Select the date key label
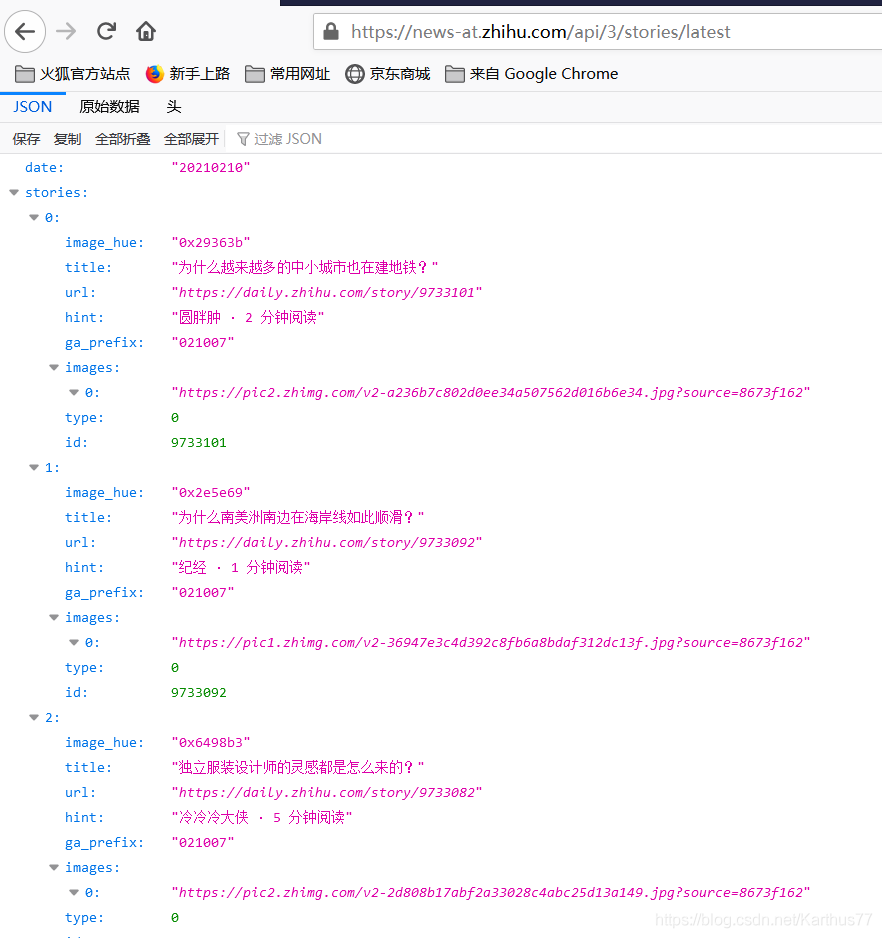 point(44,168)
